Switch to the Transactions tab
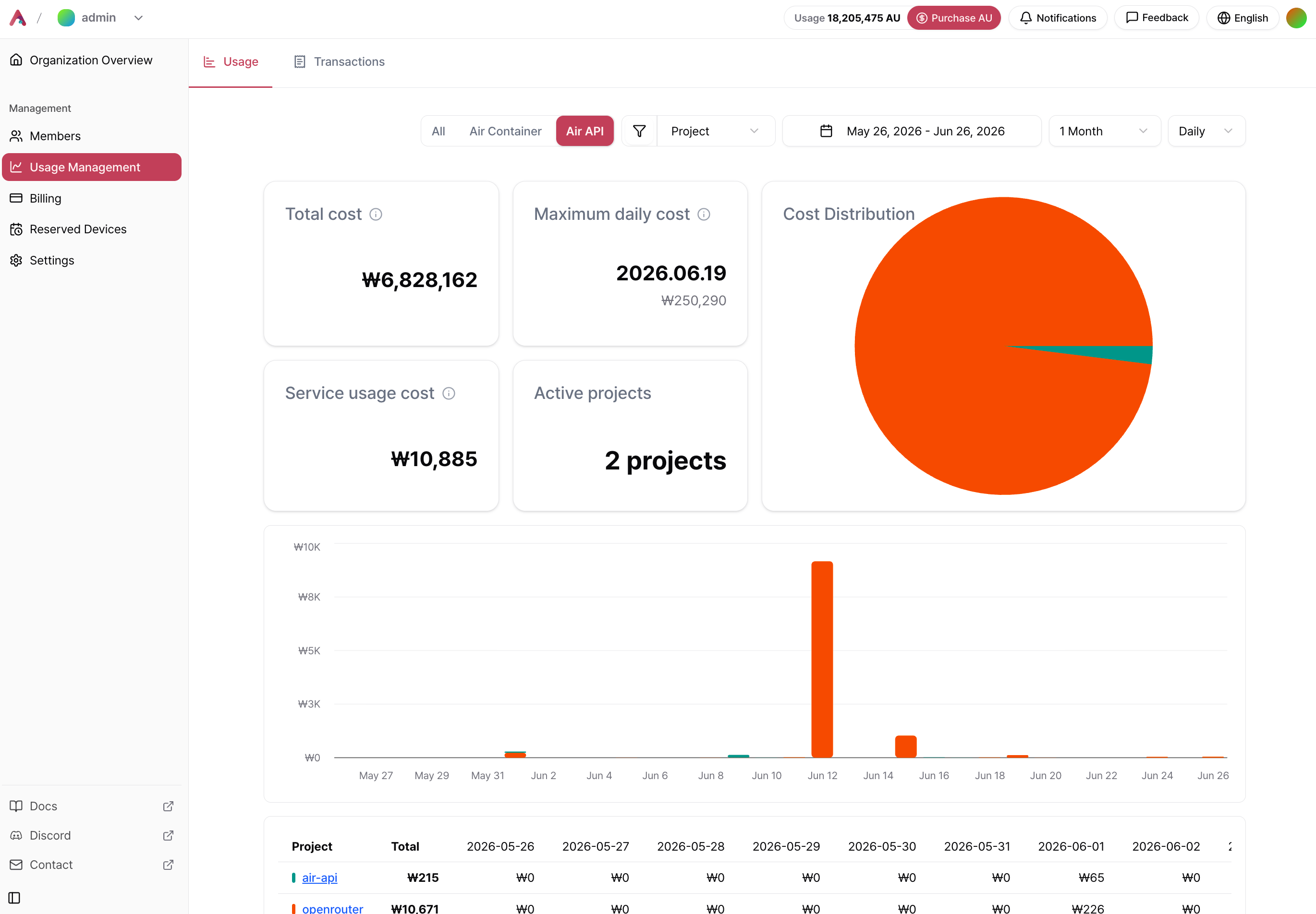Viewport: 1316px width, 914px height. point(339,62)
